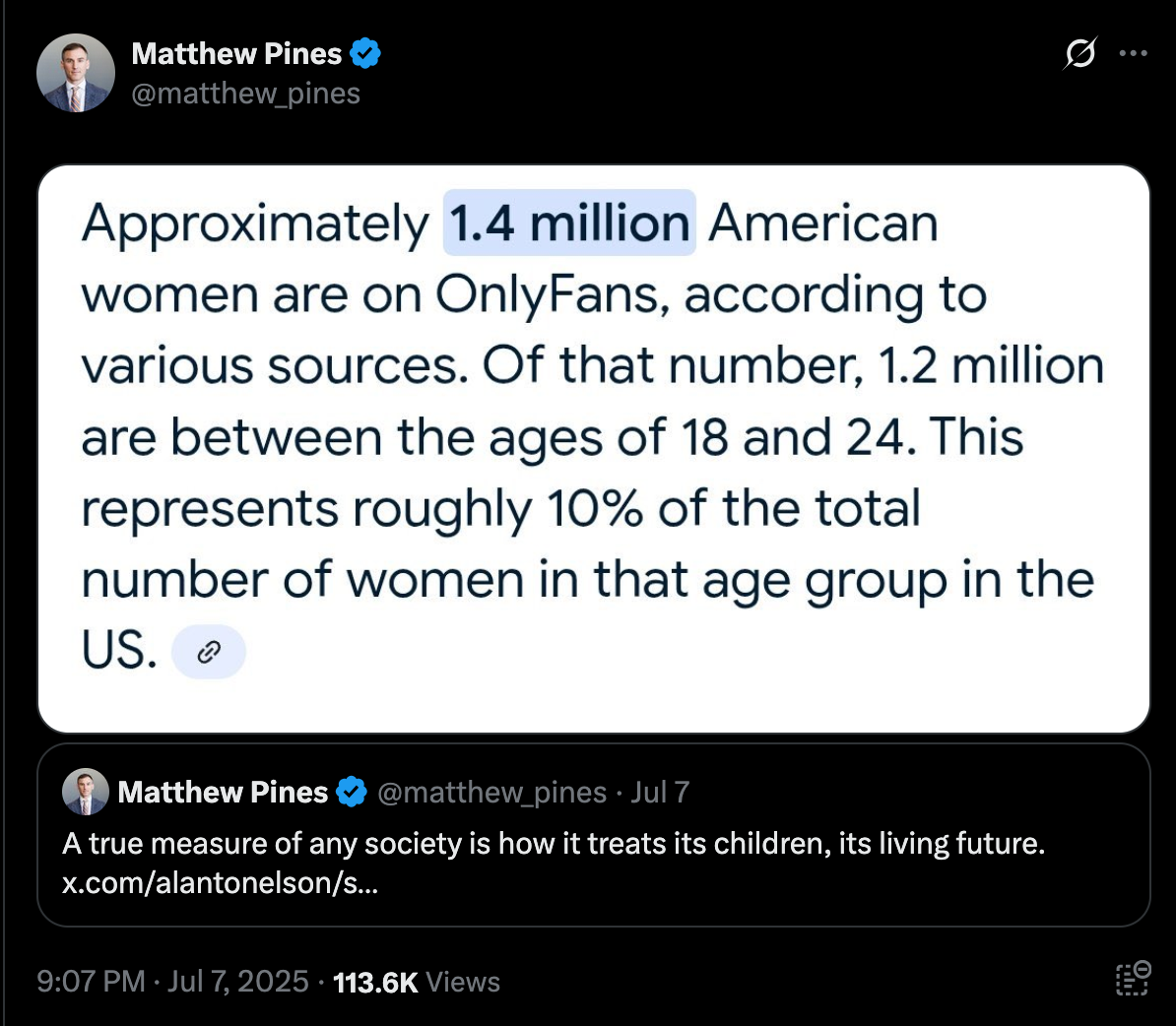Select the highlighted "1.4 million" text
This screenshot has width=1176, height=1026.
569,223
